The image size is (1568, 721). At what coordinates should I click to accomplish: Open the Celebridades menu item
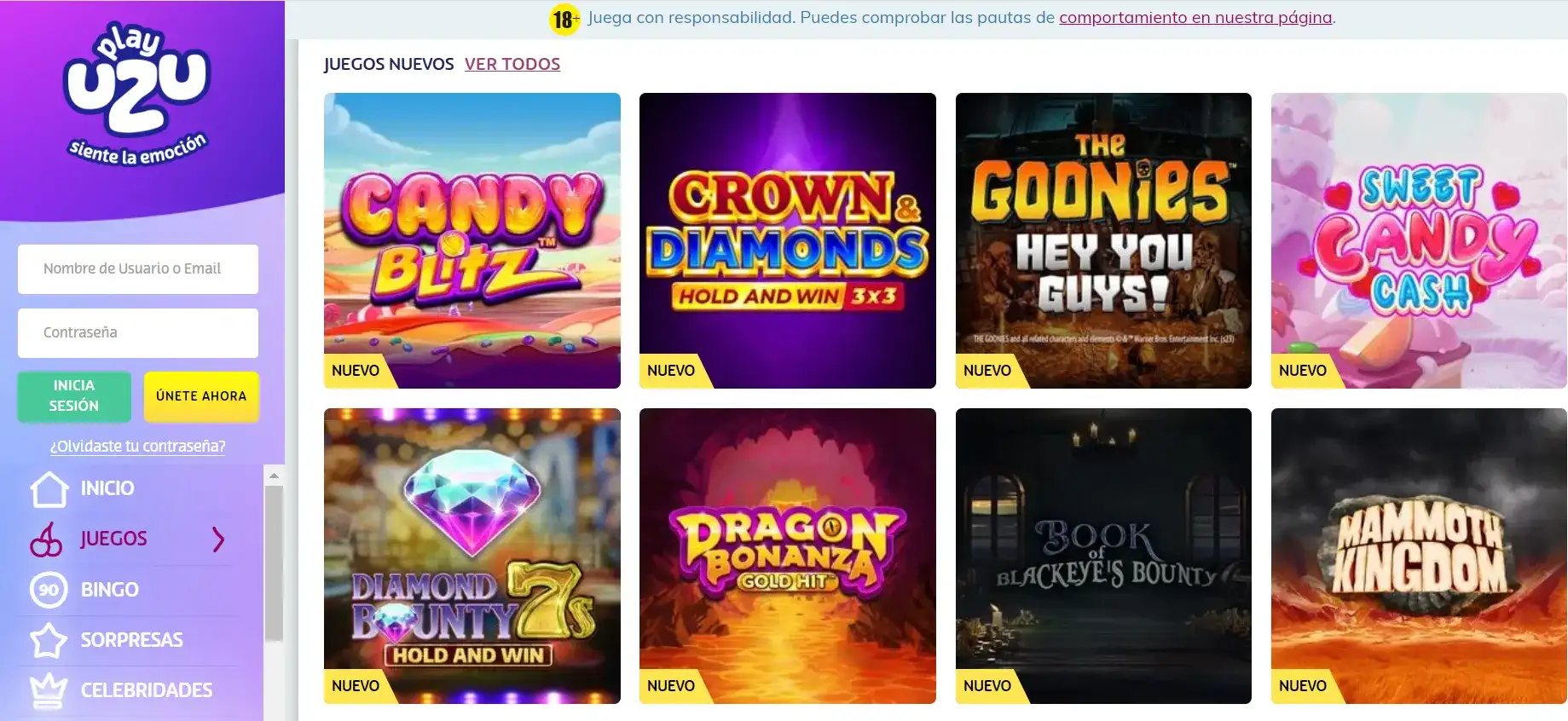pos(147,690)
